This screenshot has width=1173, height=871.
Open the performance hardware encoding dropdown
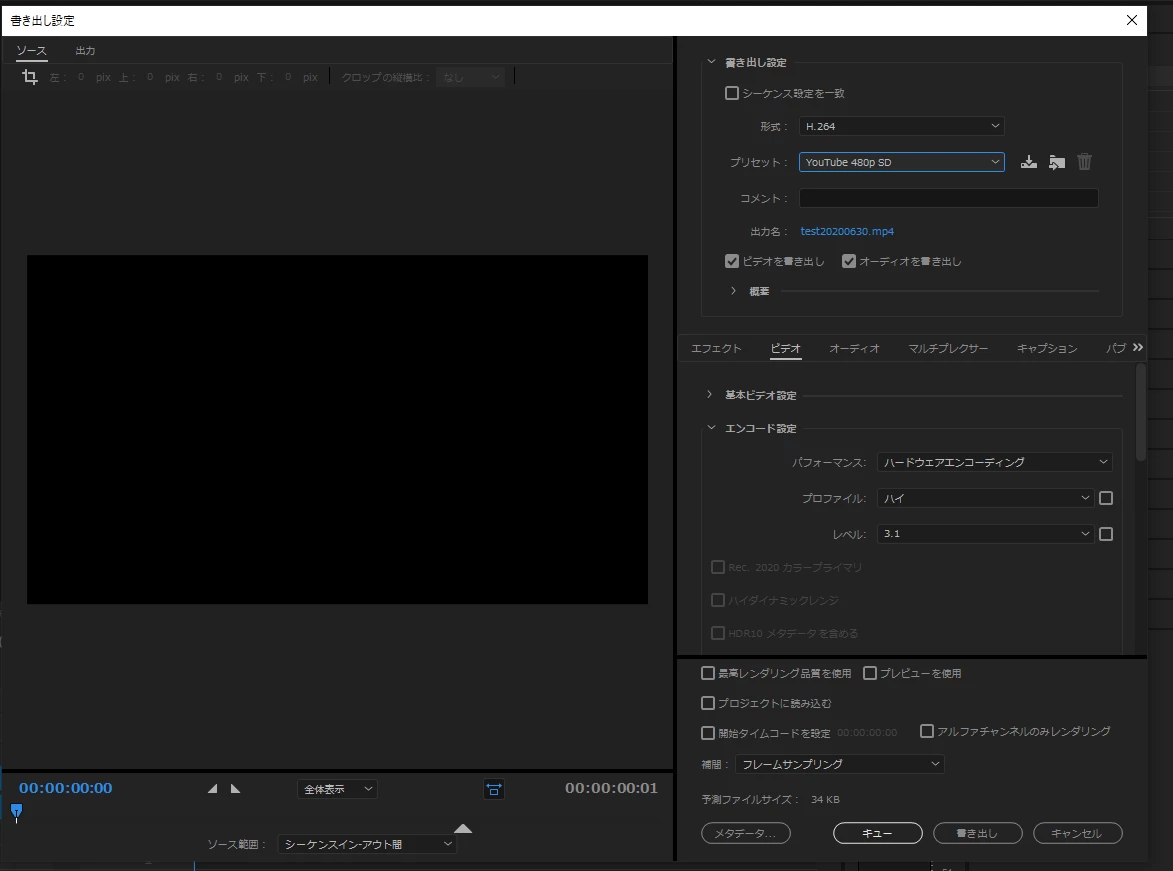[x=994, y=462]
